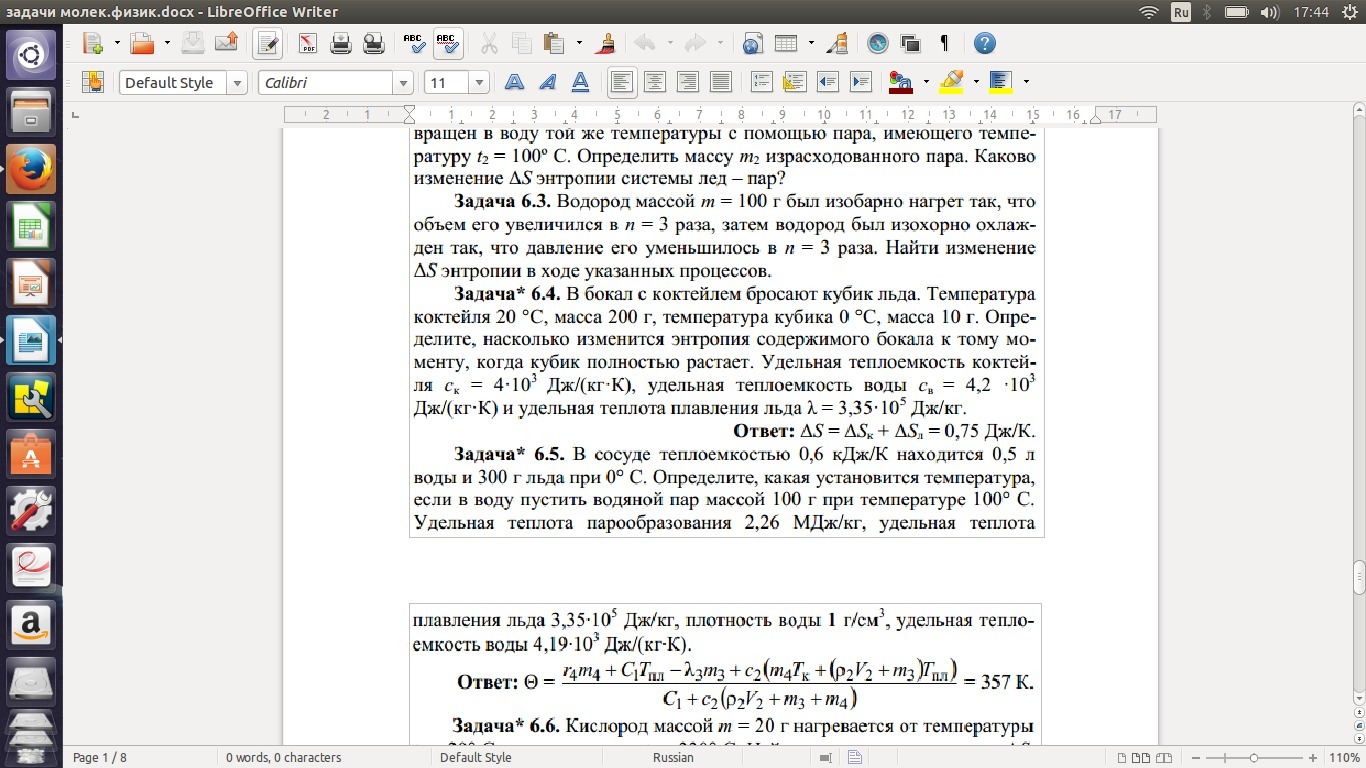Open LibreOffice Calc from launcher
1366x768 pixels.
pyautogui.click(x=31, y=226)
